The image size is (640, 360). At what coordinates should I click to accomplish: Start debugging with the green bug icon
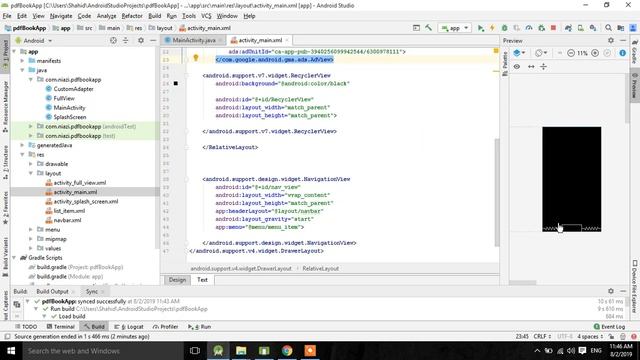click(x=504, y=28)
